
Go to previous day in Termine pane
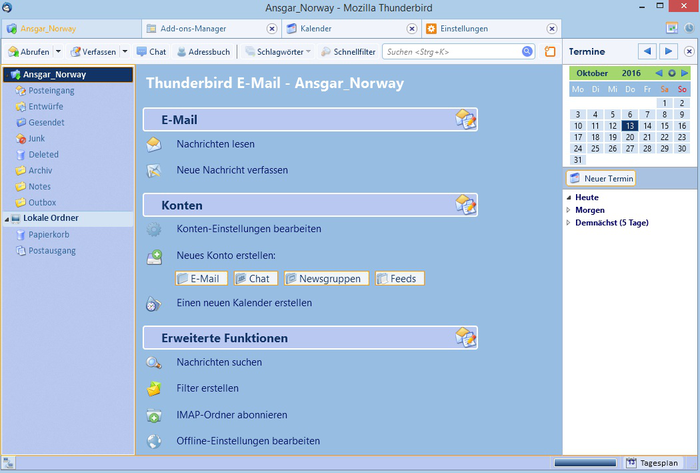tap(647, 51)
